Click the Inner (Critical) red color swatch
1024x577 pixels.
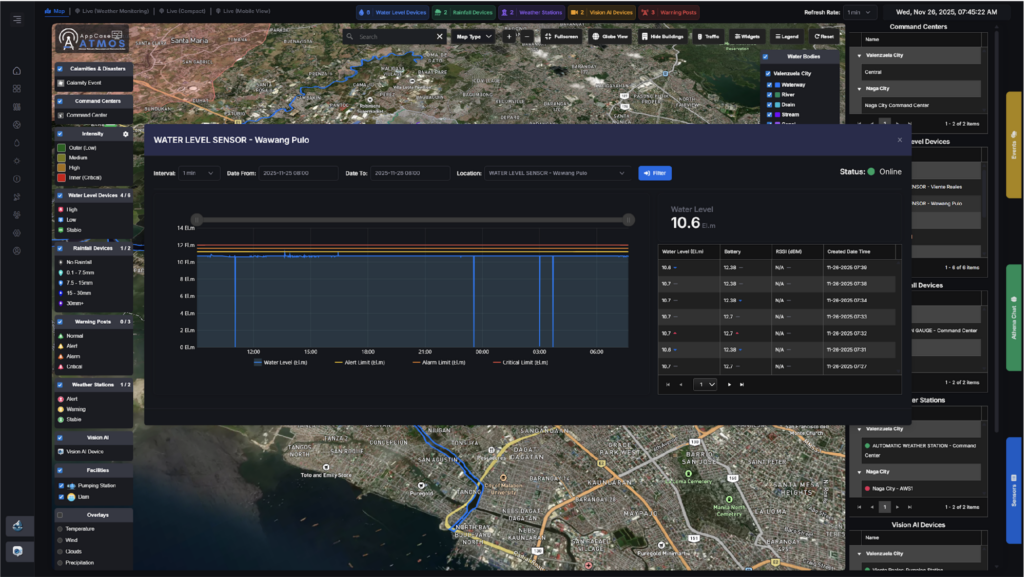61,178
